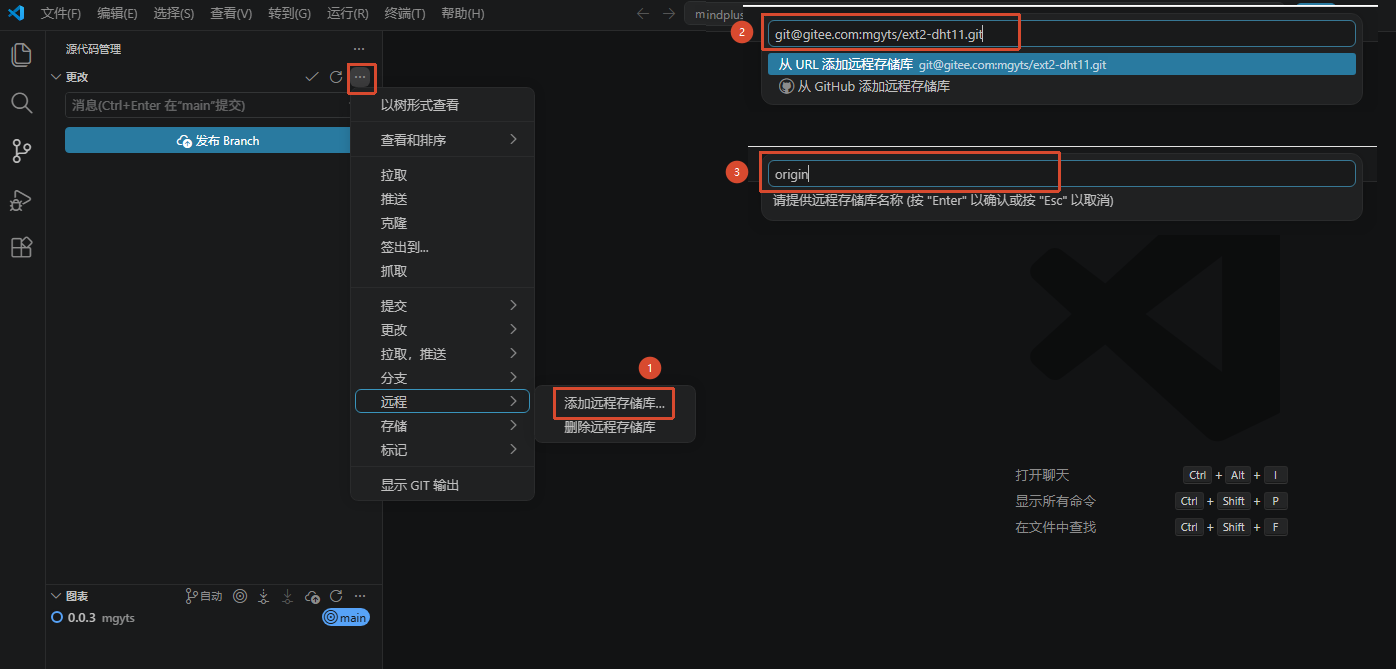This screenshot has width=1396, height=669.
Task: Click the commit checkmark icon in 更改 header
Action: 311,77
